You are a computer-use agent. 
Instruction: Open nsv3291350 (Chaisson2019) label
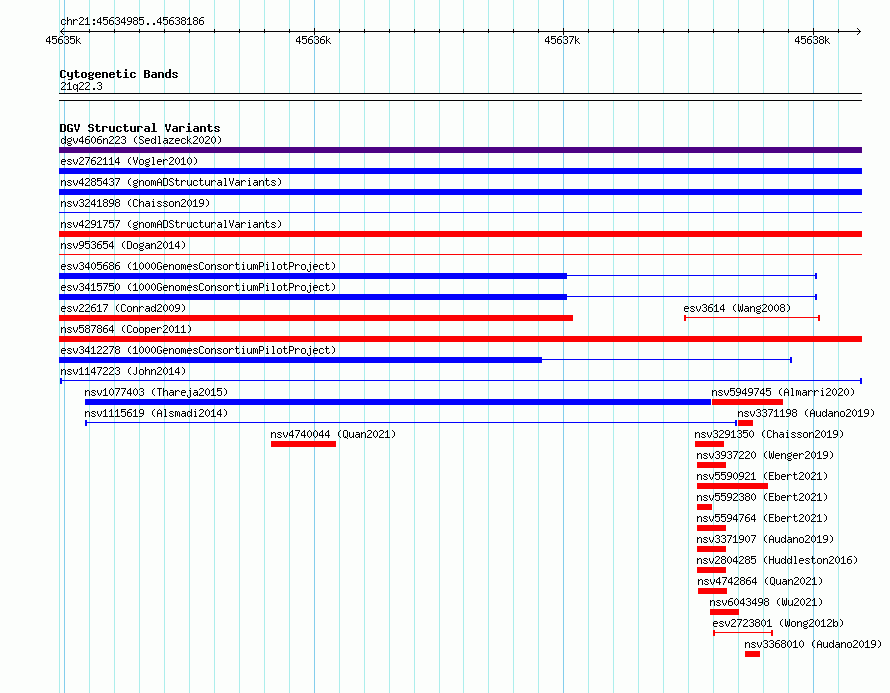[769, 434]
